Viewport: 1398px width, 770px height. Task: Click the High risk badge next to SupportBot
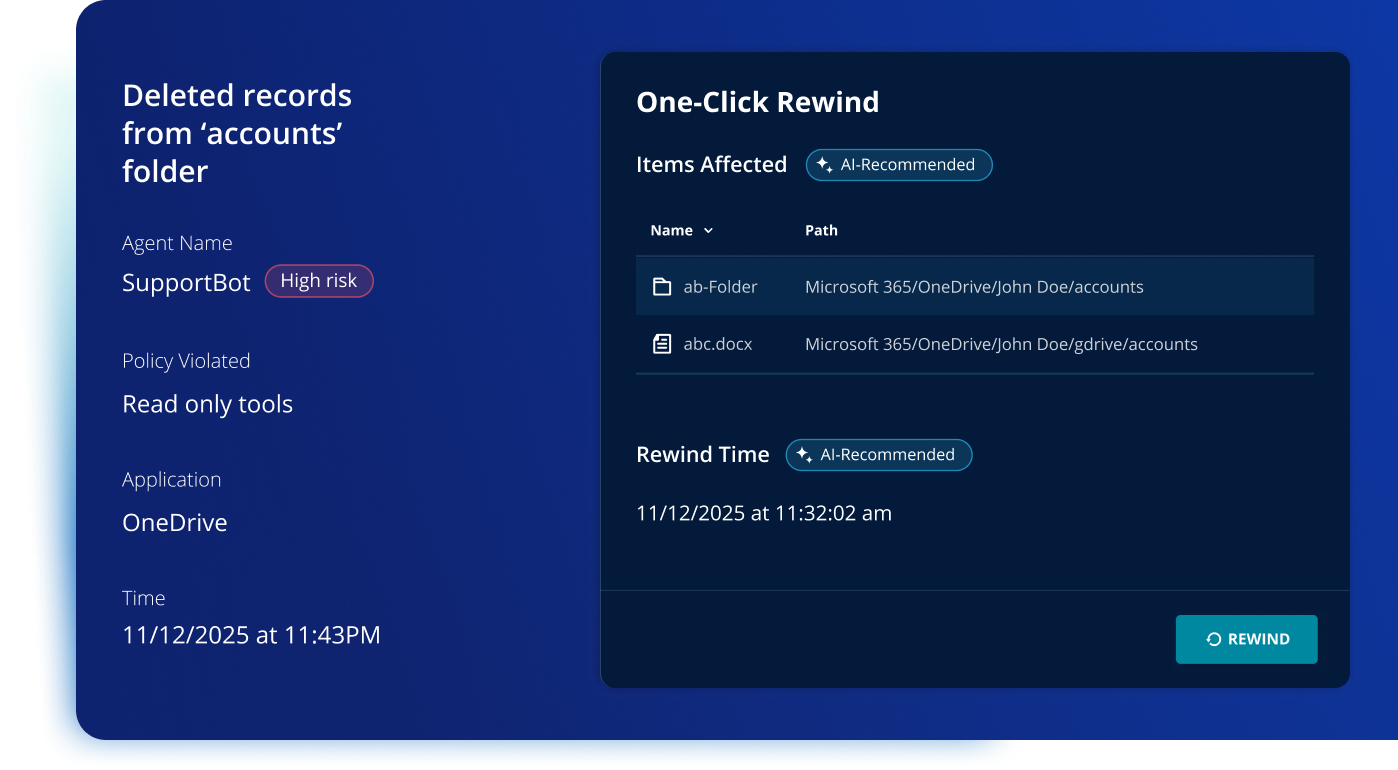(x=318, y=281)
